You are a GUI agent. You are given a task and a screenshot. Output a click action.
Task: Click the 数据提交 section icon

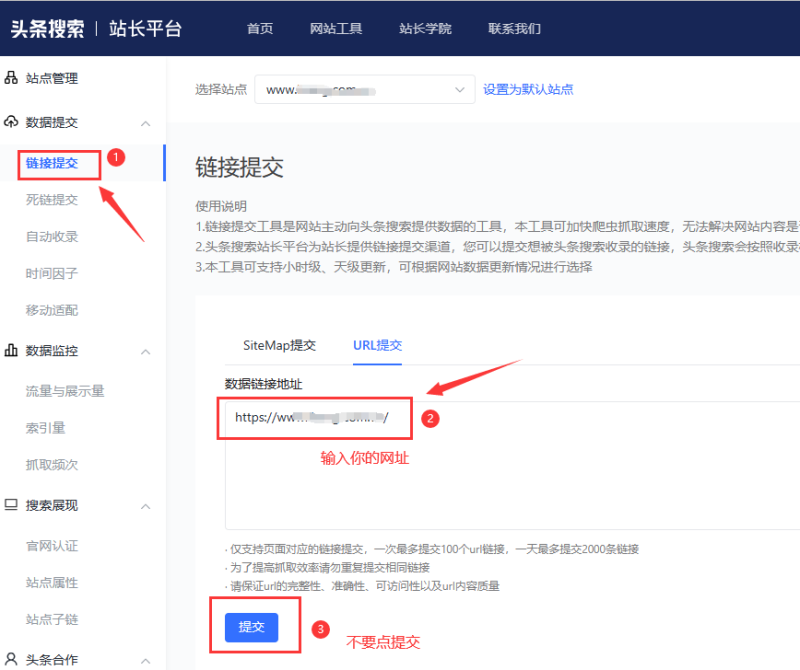coord(10,122)
